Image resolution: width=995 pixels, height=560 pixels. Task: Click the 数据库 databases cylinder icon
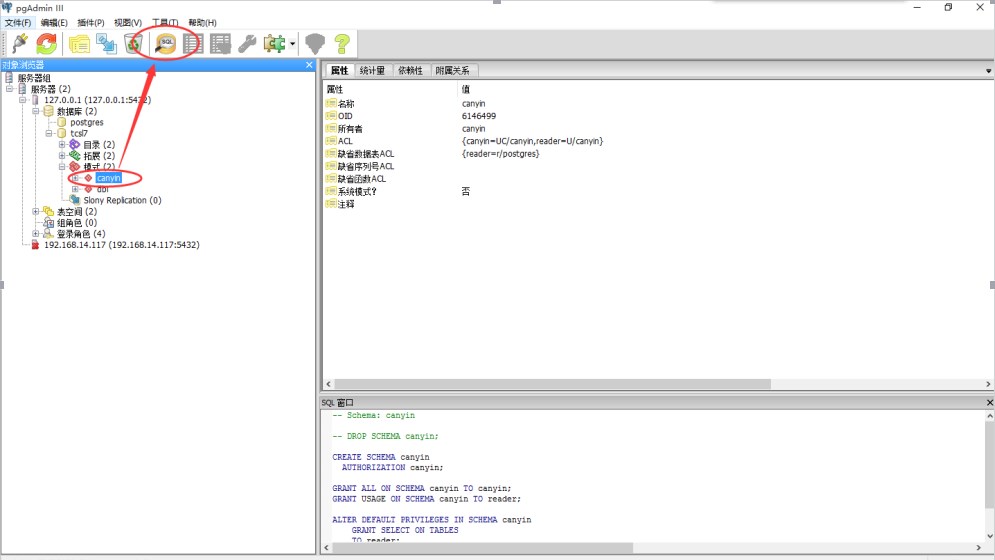click(x=48, y=111)
